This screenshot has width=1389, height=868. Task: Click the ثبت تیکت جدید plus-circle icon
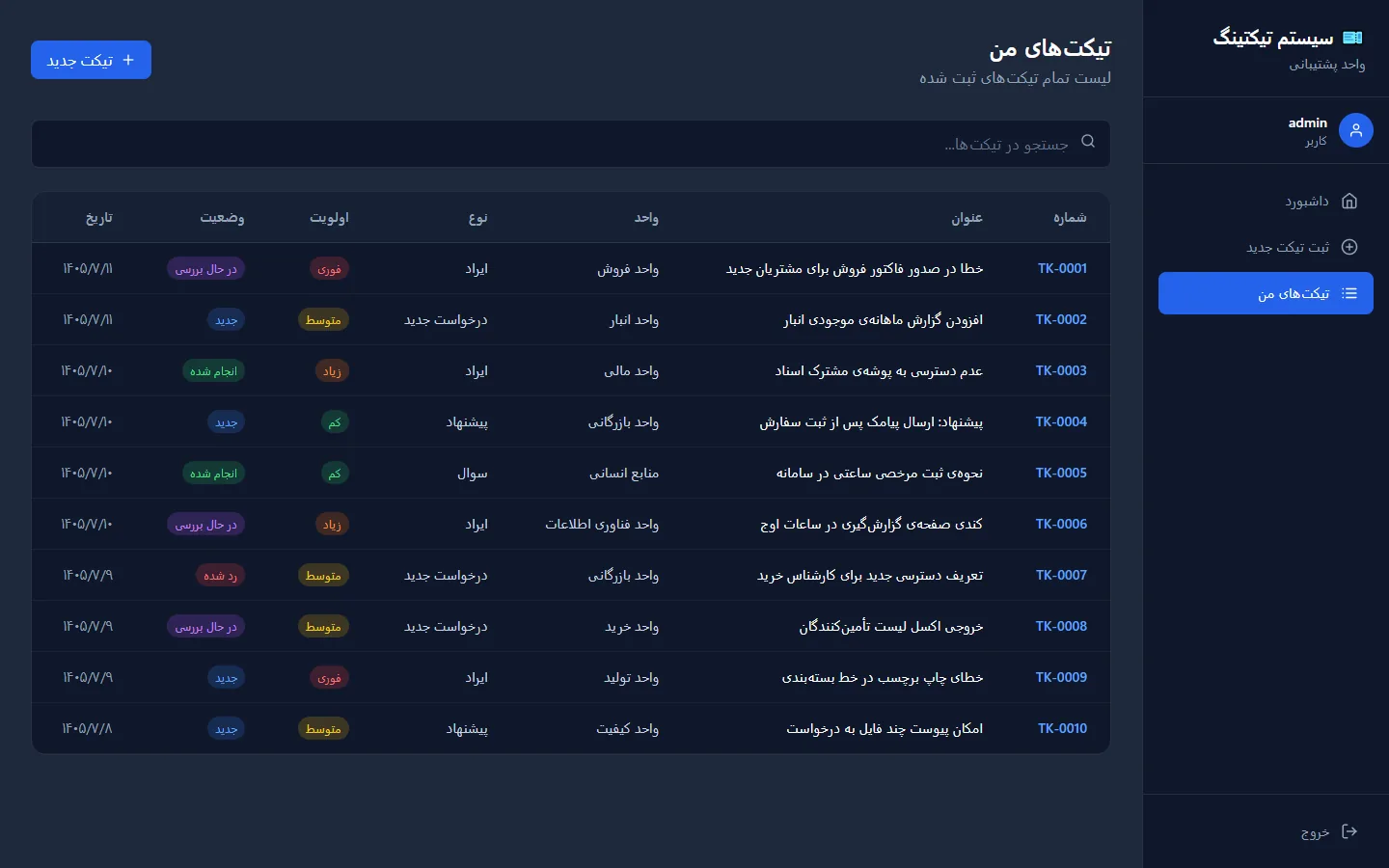[x=1349, y=247]
